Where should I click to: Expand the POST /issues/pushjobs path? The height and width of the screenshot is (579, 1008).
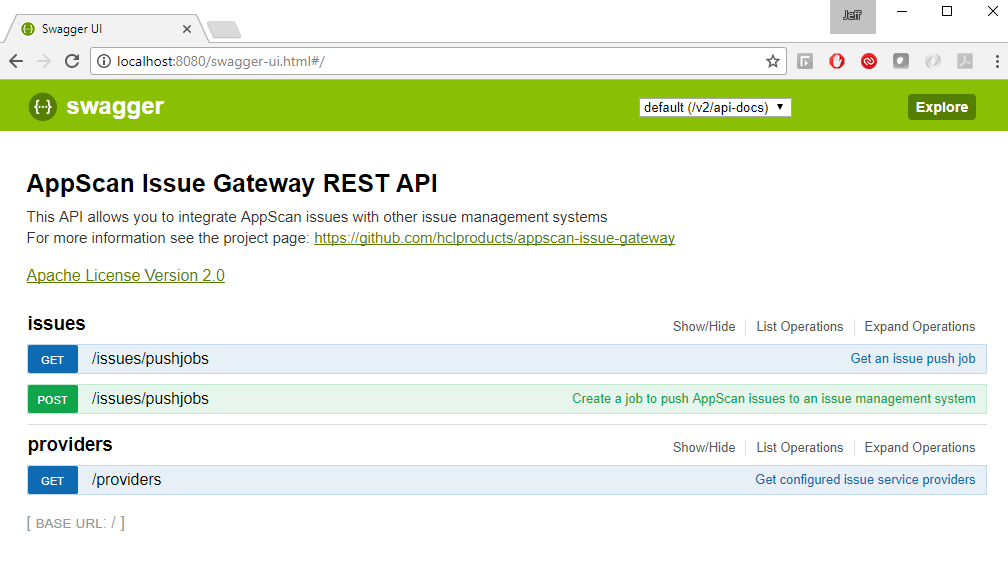click(x=150, y=398)
